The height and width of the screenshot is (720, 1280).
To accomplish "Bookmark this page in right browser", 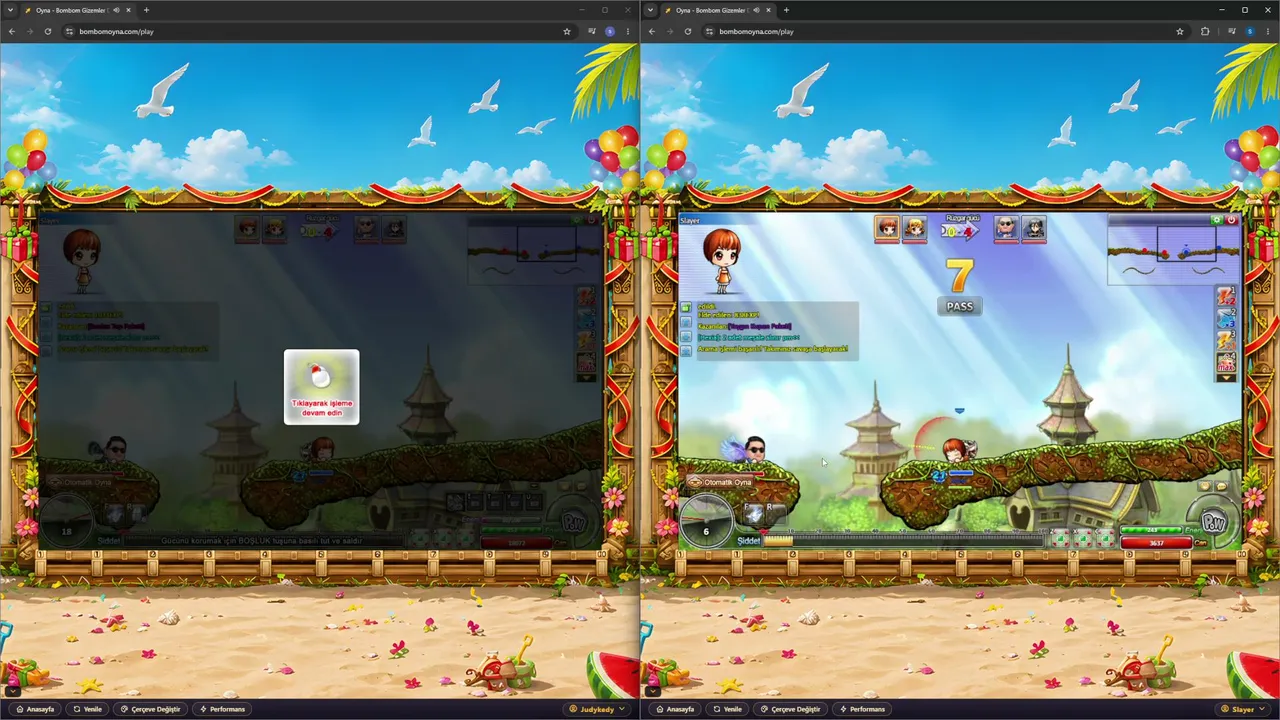I will tap(1181, 31).
